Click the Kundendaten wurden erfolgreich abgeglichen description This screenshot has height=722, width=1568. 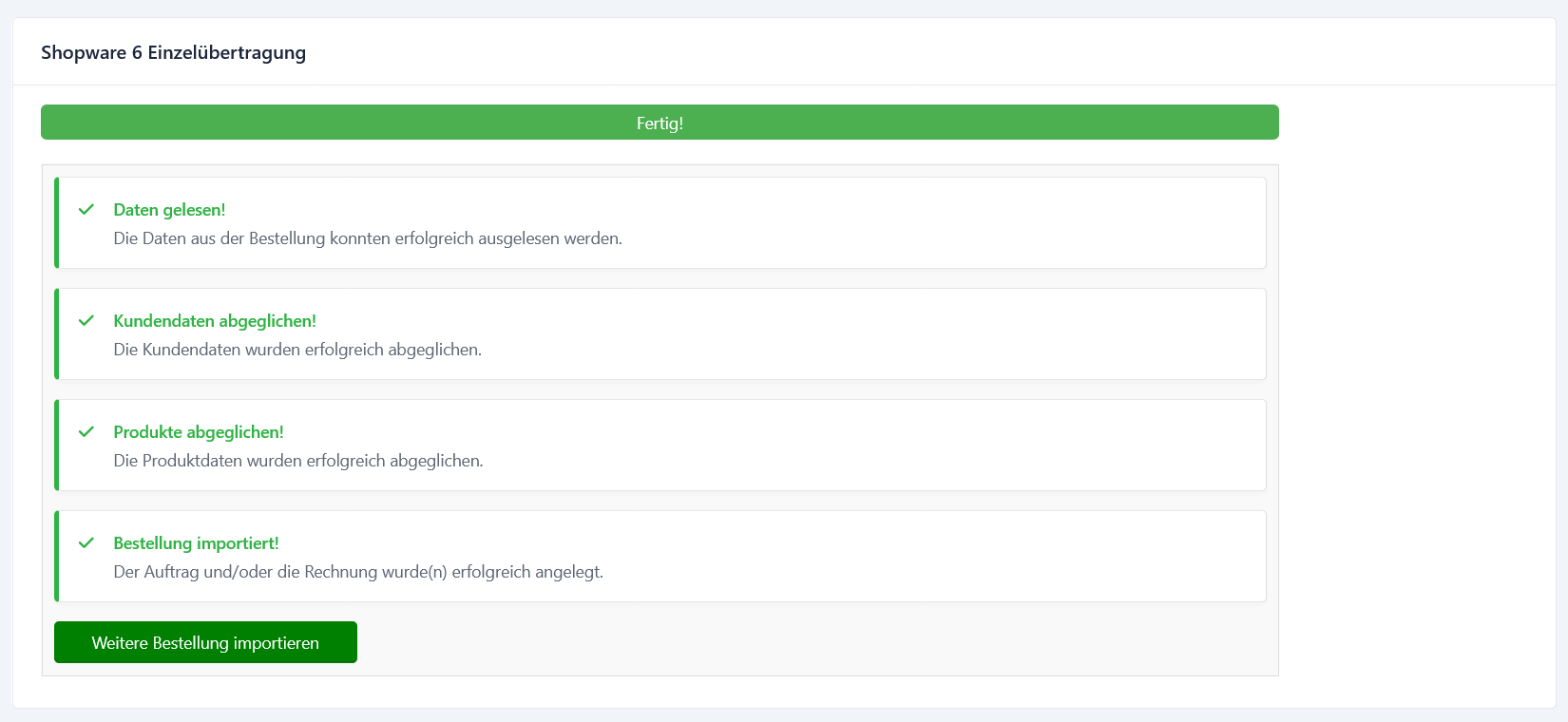[297, 350]
